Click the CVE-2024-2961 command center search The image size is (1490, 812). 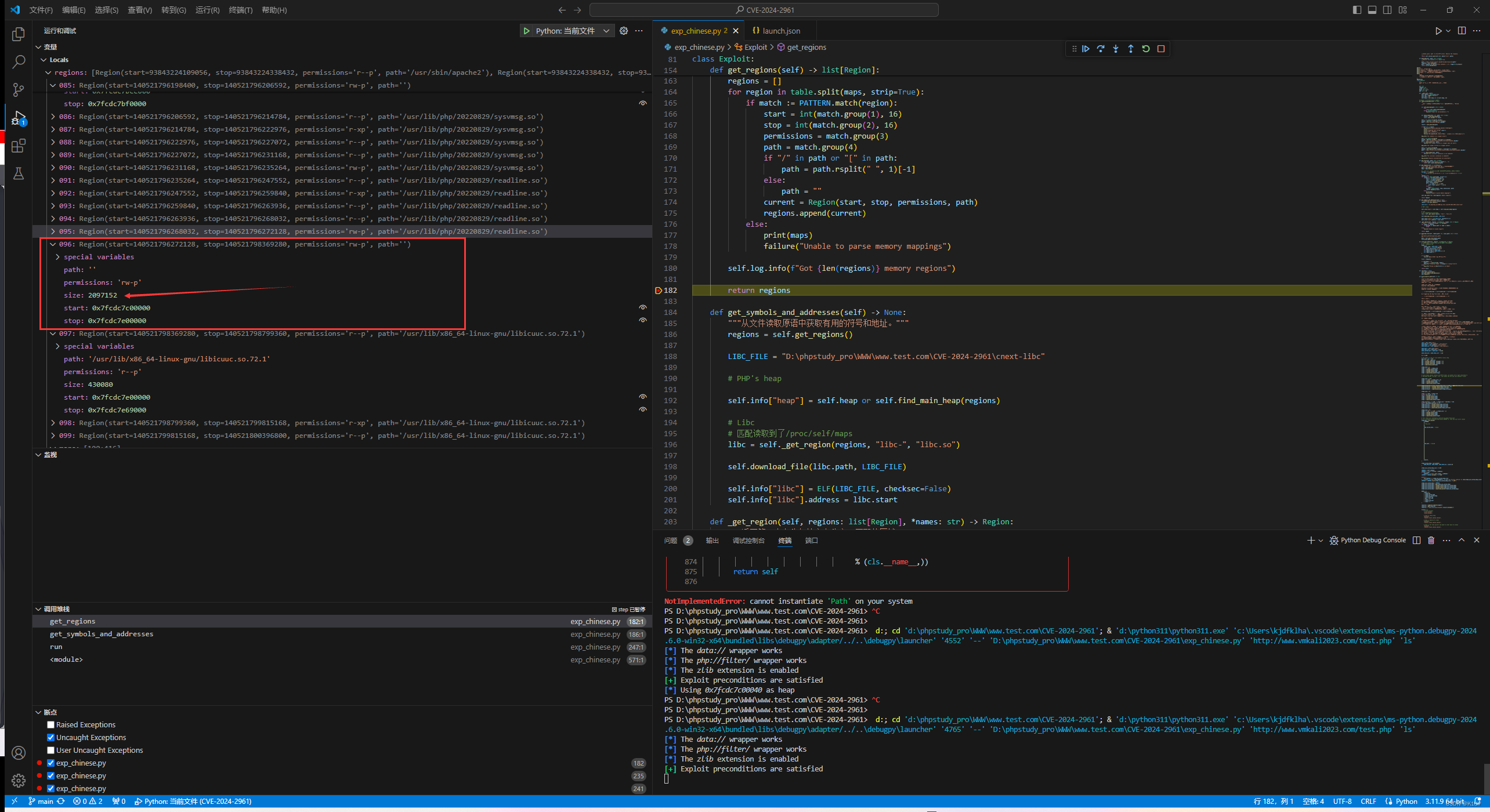click(x=764, y=10)
